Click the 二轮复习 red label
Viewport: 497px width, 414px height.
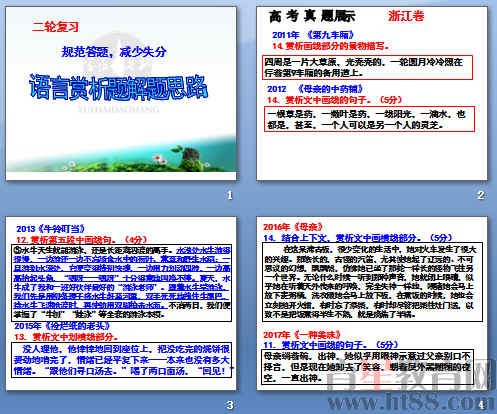click(55, 27)
